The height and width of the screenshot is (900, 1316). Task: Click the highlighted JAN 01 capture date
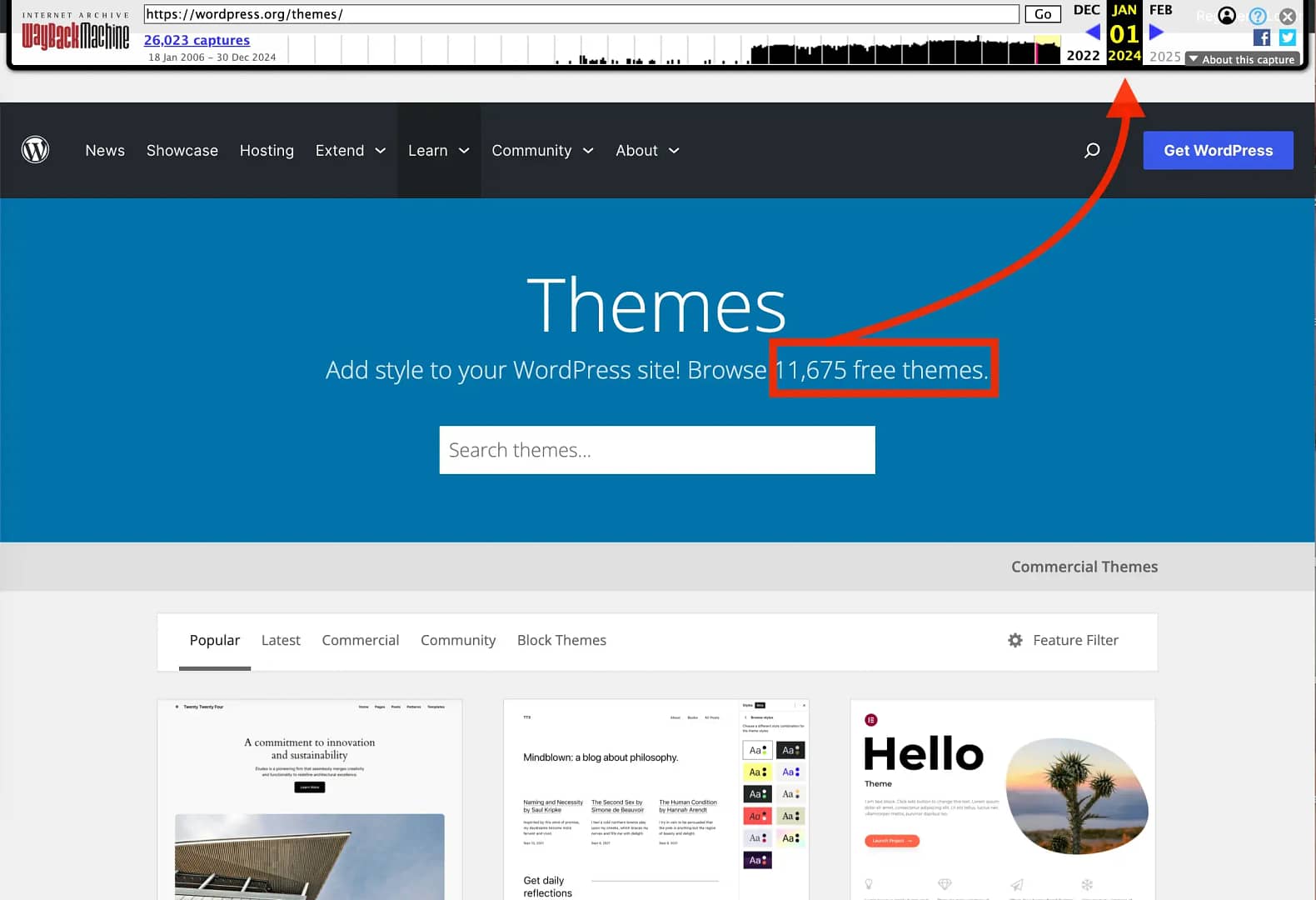tap(1124, 33)
